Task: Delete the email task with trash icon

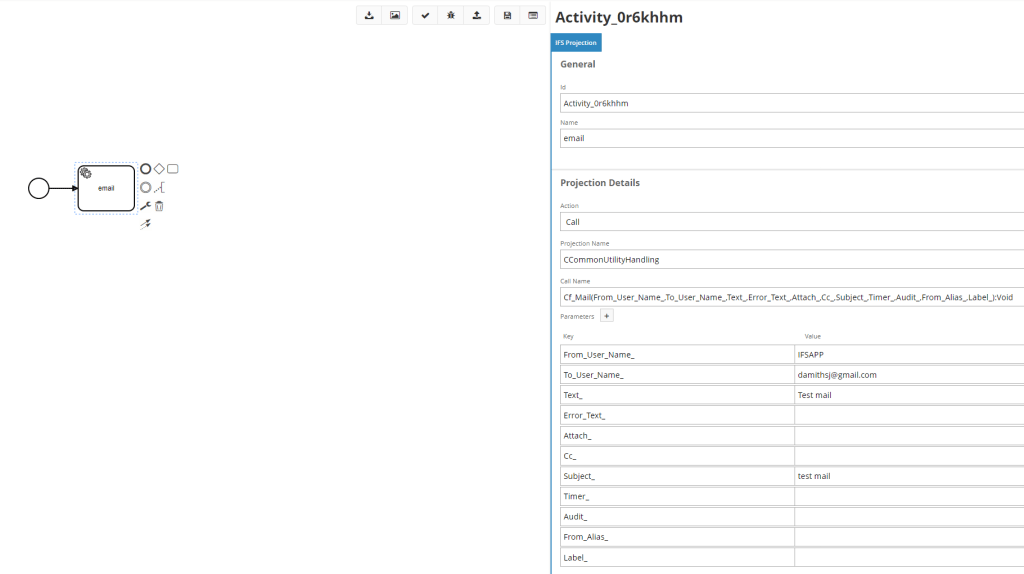Action: coord(159,206)
